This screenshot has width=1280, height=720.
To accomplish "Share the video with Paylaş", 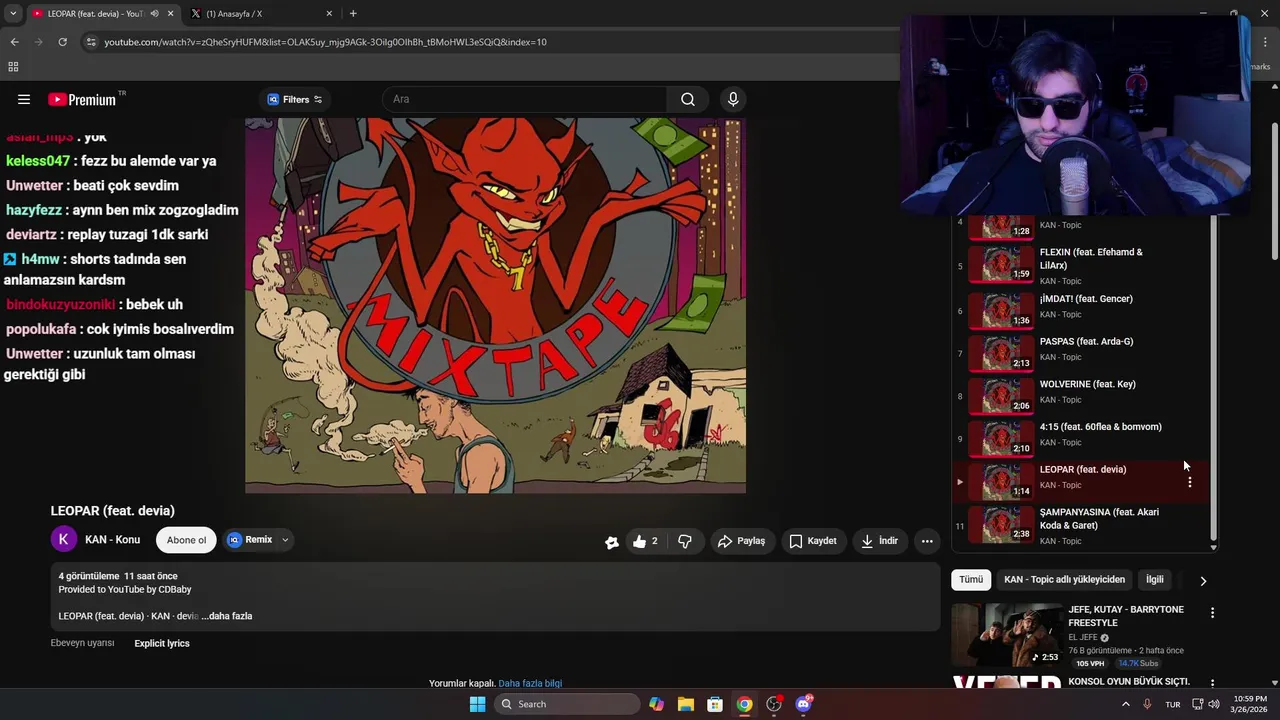I will pos(741,541).
